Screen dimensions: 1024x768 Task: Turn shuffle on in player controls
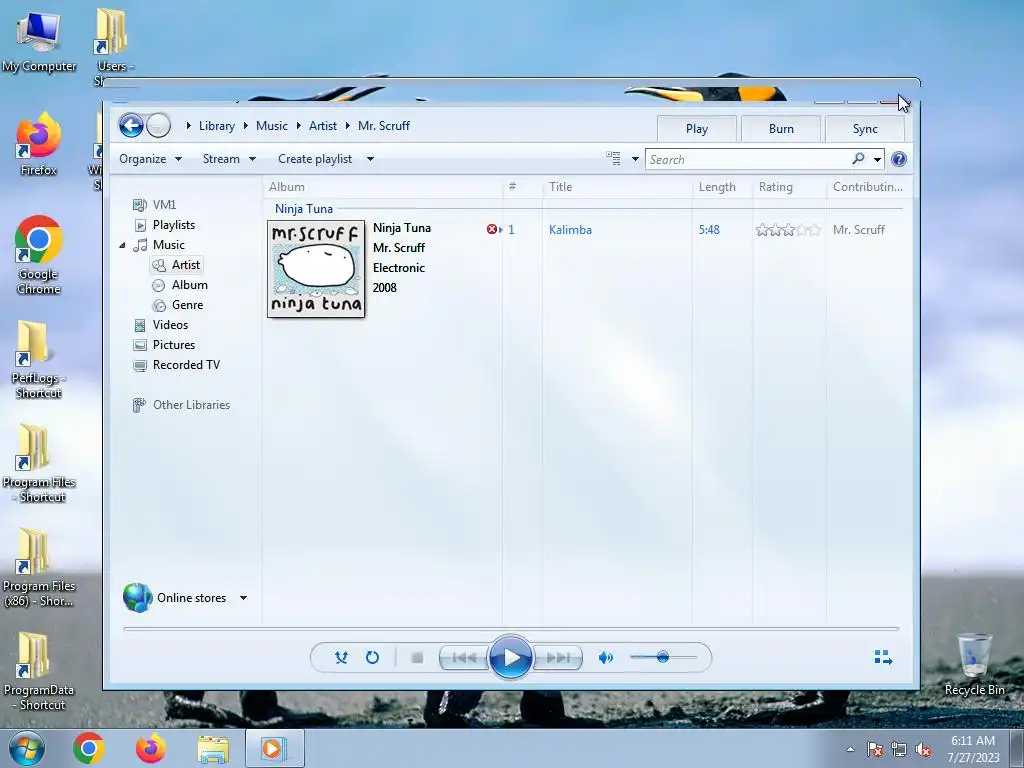click(x=341, y=658)
